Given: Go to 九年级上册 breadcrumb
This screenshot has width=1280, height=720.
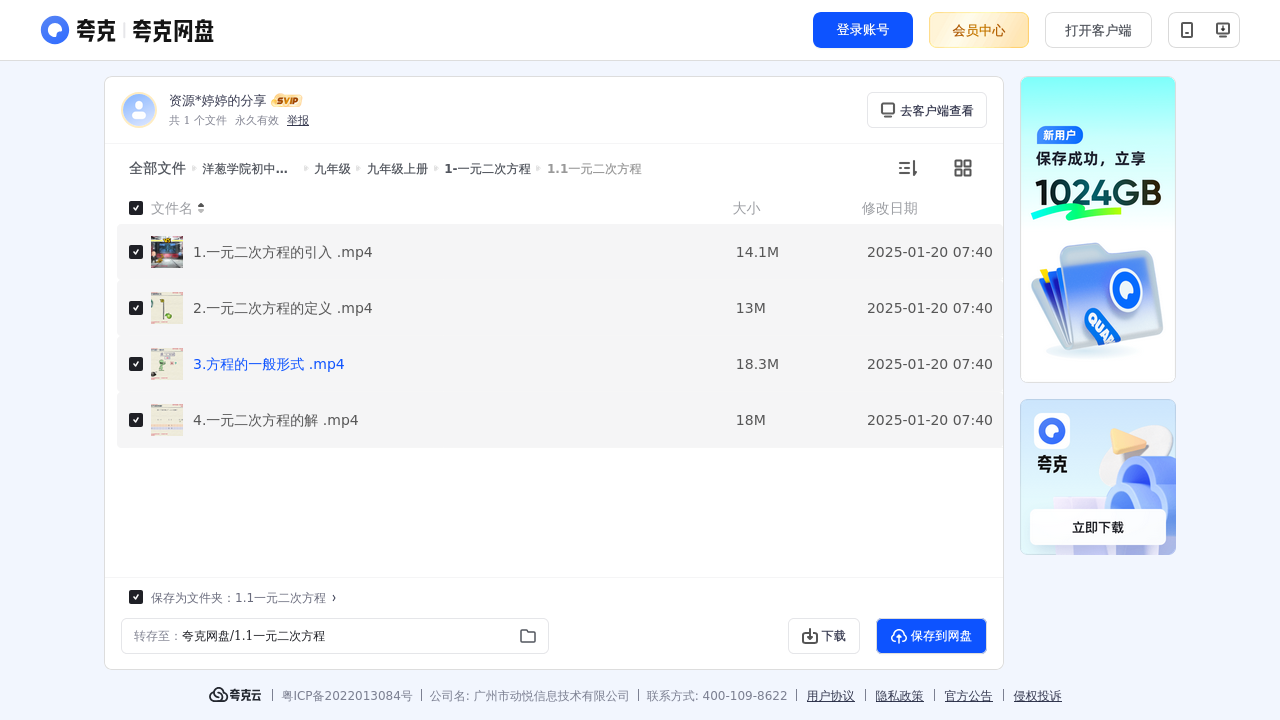Looking at the screenshot, I should [397, 169].
